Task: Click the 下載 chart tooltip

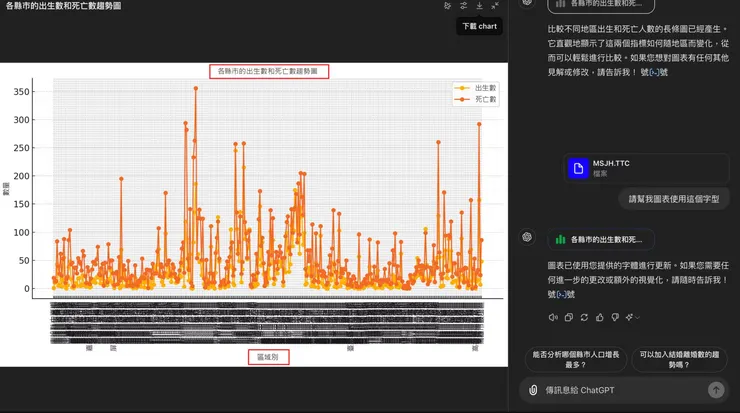Action: tap(479, 26)
